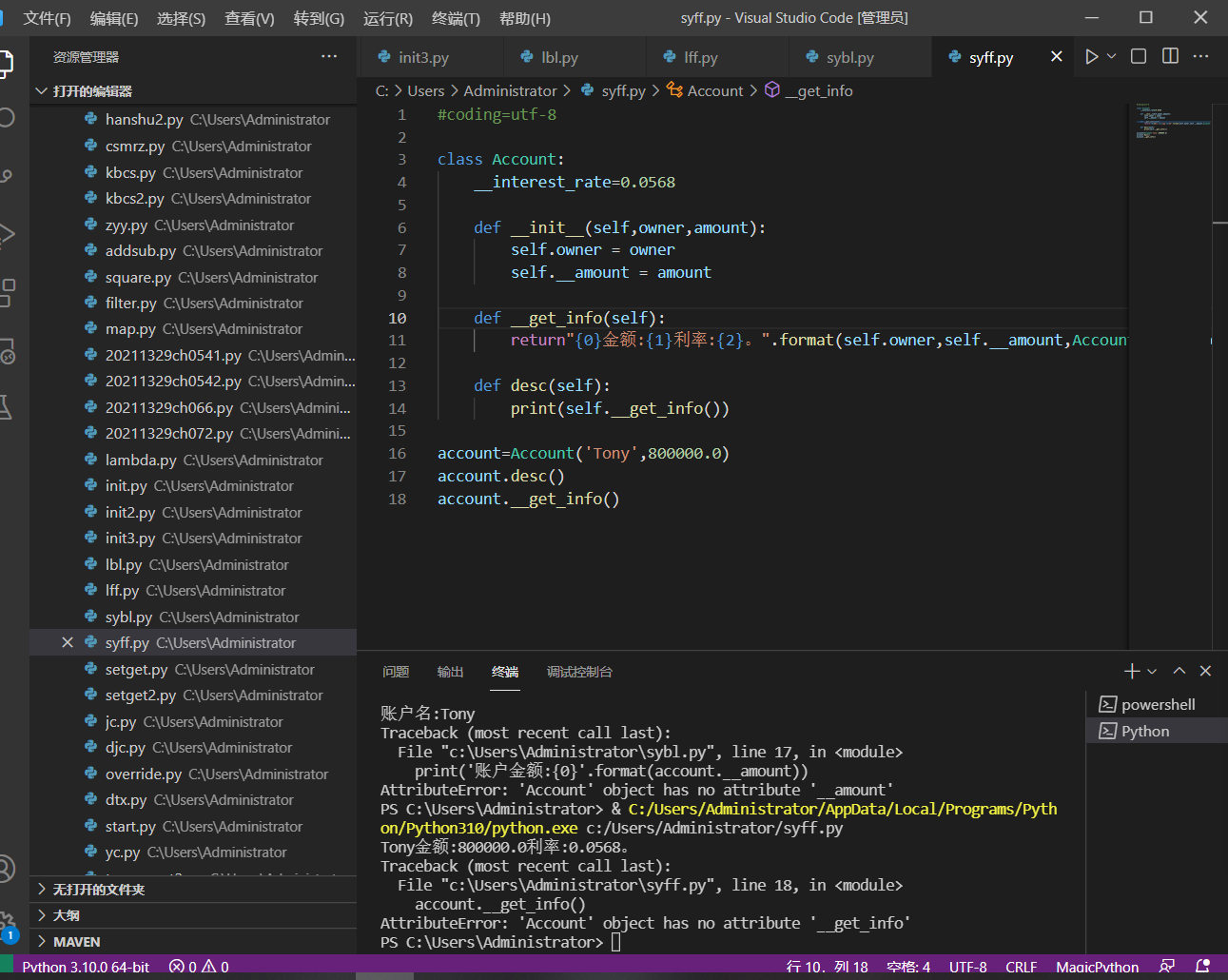Screen dimensions: 1228x980
Task: Switch to the sybl.py editor tab
Action: [x=849, y=57]
